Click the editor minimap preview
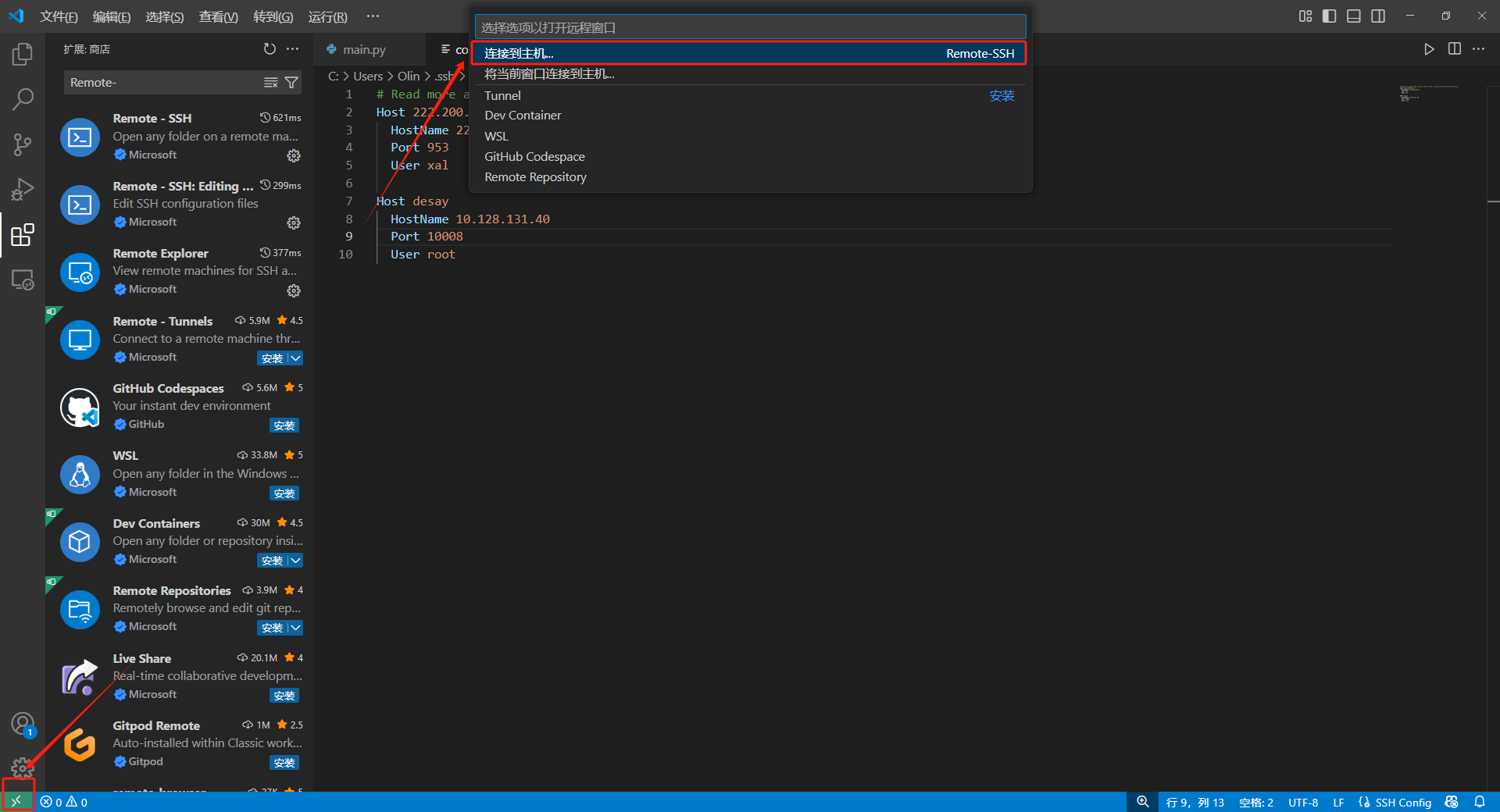 pos(1428,93)
